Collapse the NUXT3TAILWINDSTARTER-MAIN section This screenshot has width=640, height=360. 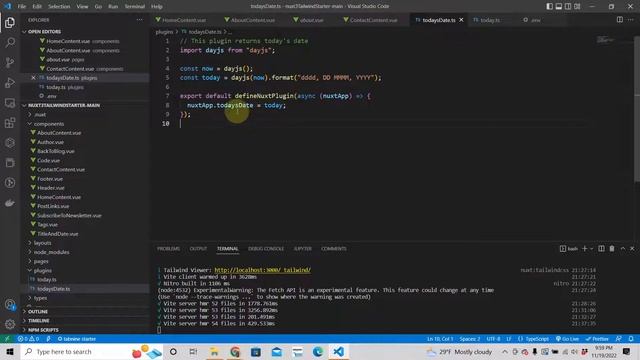click(x=85, y=105)
